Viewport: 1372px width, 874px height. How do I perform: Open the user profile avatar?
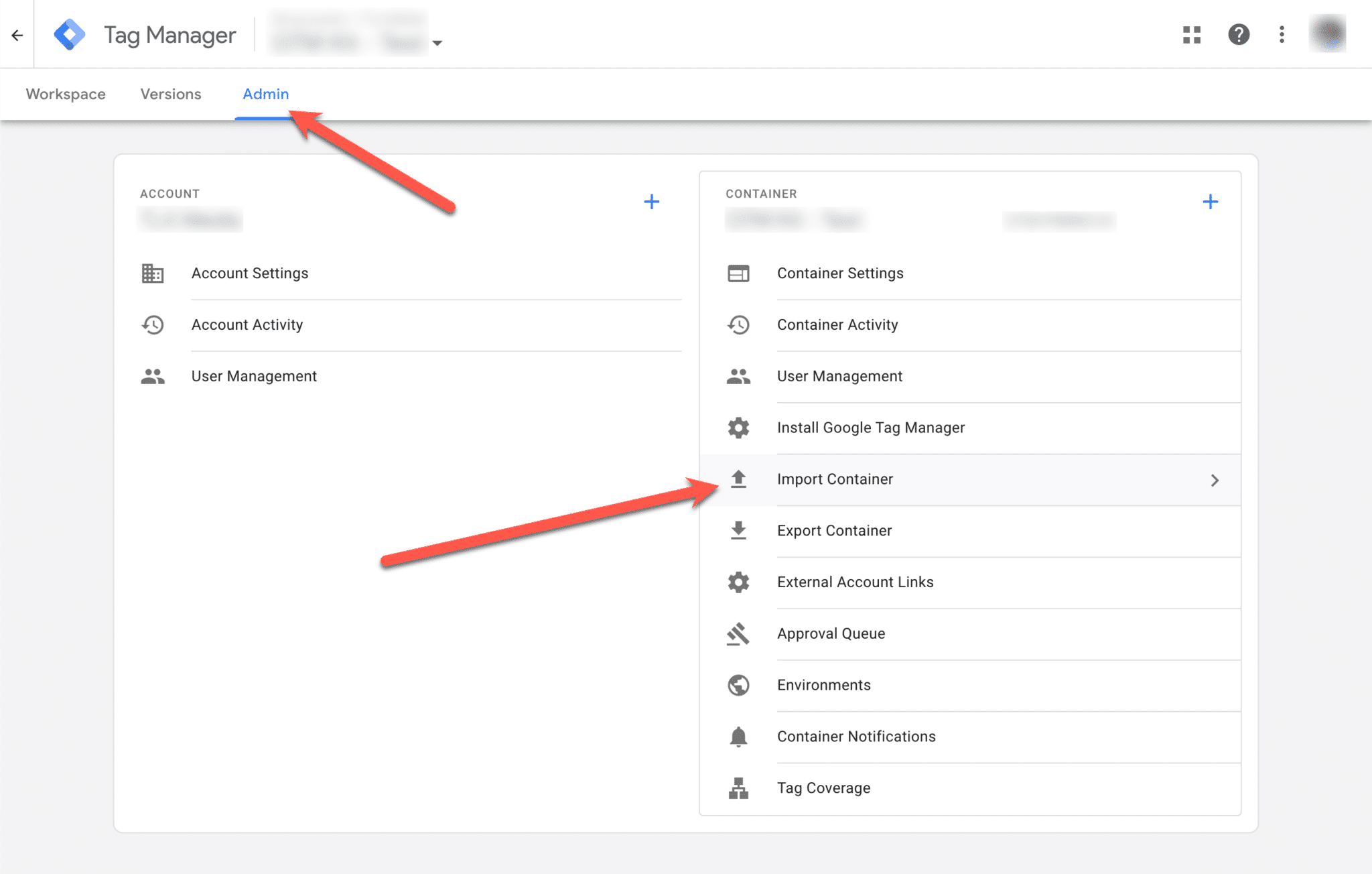(1327, 34)
